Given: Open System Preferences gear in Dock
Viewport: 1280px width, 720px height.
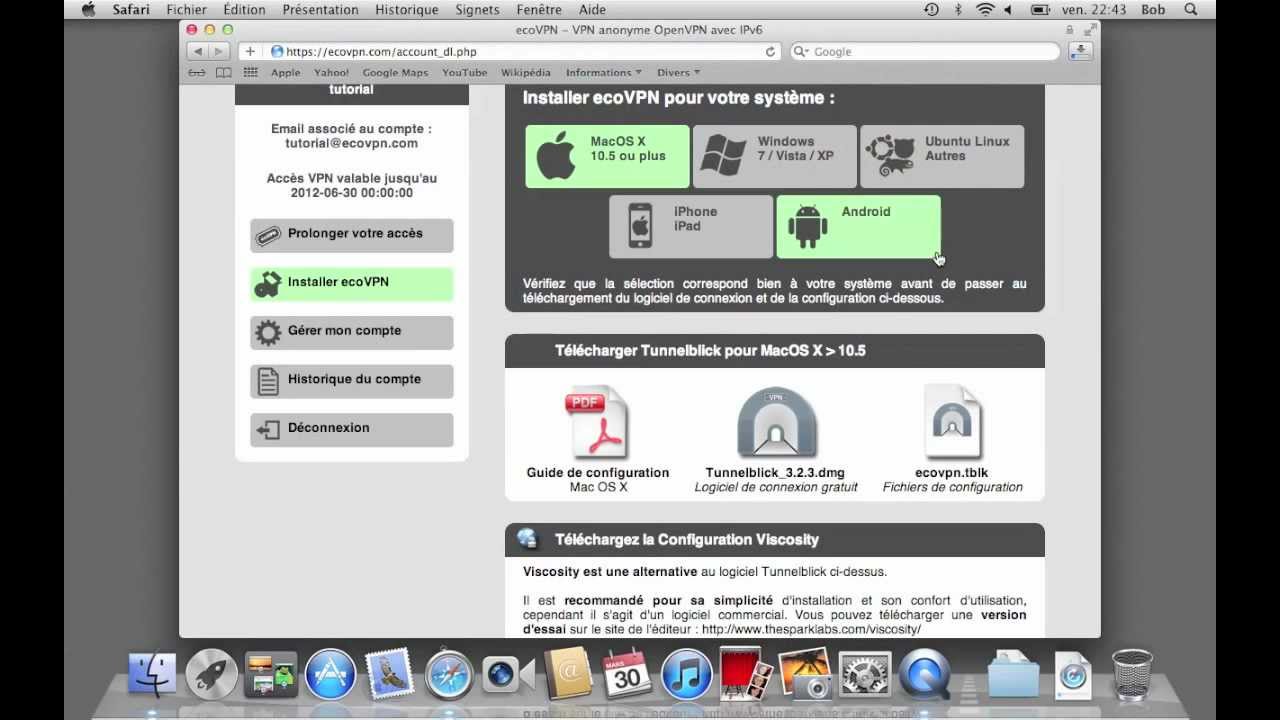Looking at the screenshot, I should click(x=865, y=674).
